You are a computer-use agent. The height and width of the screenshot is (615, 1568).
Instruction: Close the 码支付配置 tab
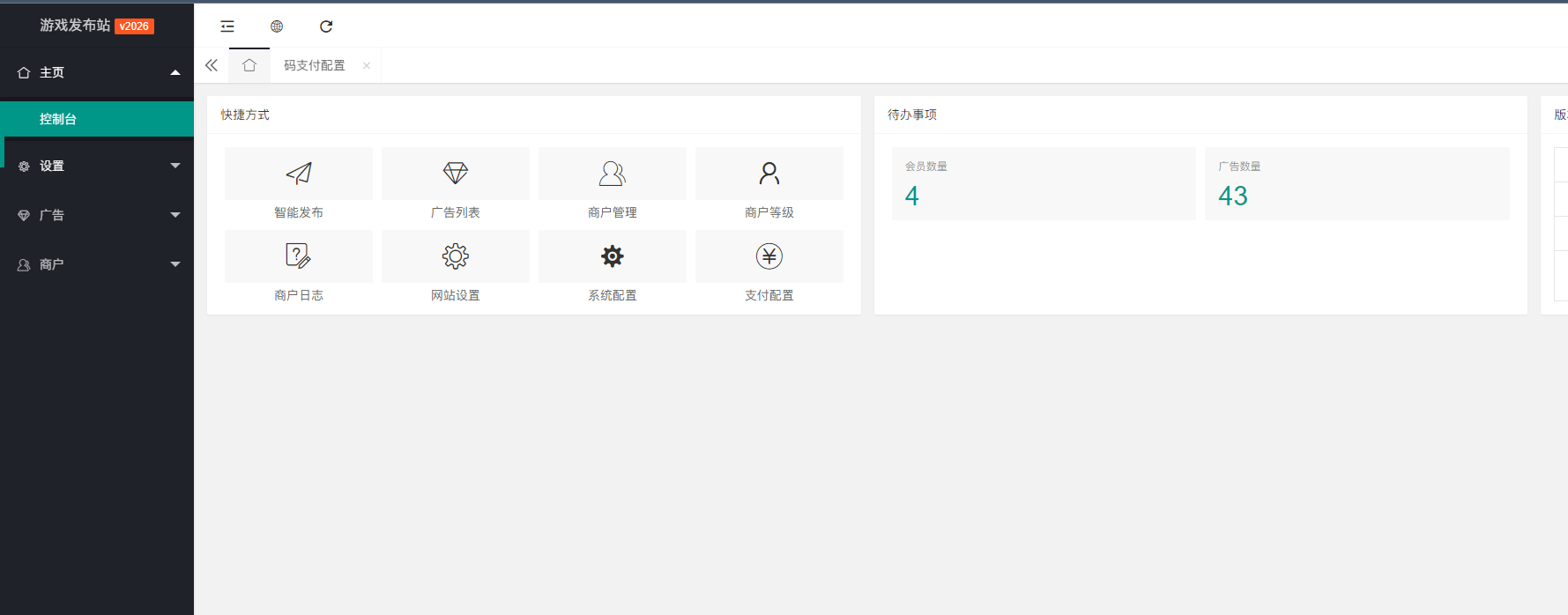pos(367,65)
